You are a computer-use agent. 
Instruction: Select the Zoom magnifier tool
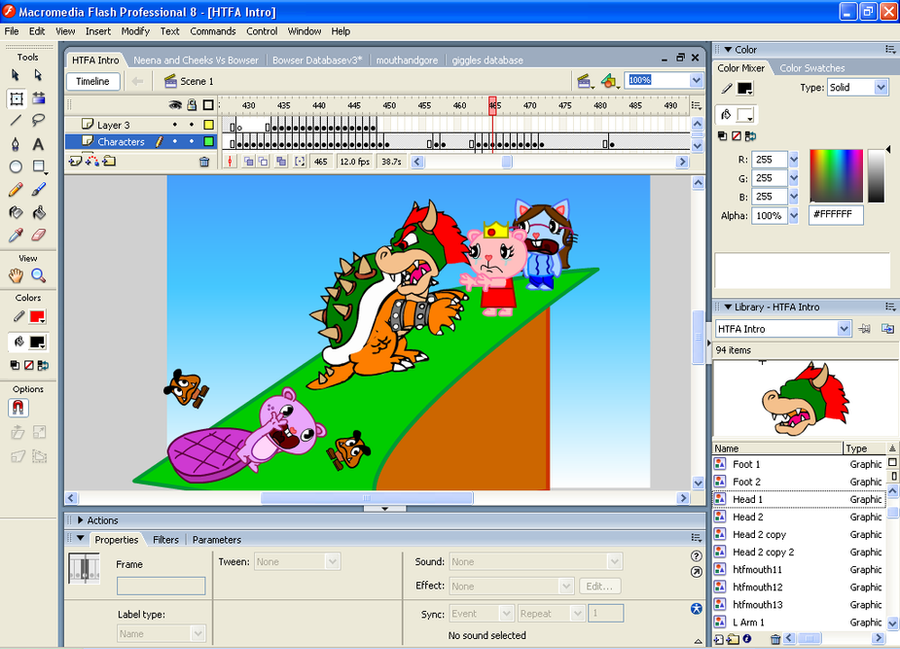click(x=38, y=276)
